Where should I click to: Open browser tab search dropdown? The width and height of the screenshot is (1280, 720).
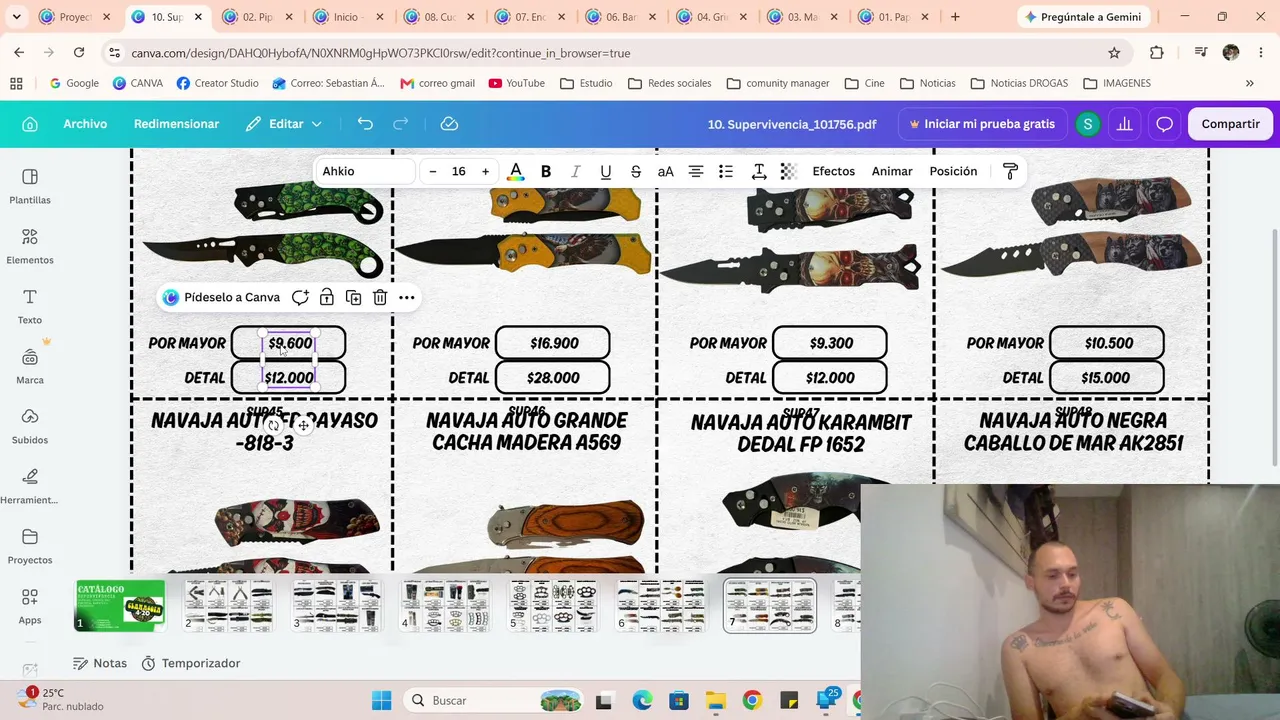[x=16, y=17]
